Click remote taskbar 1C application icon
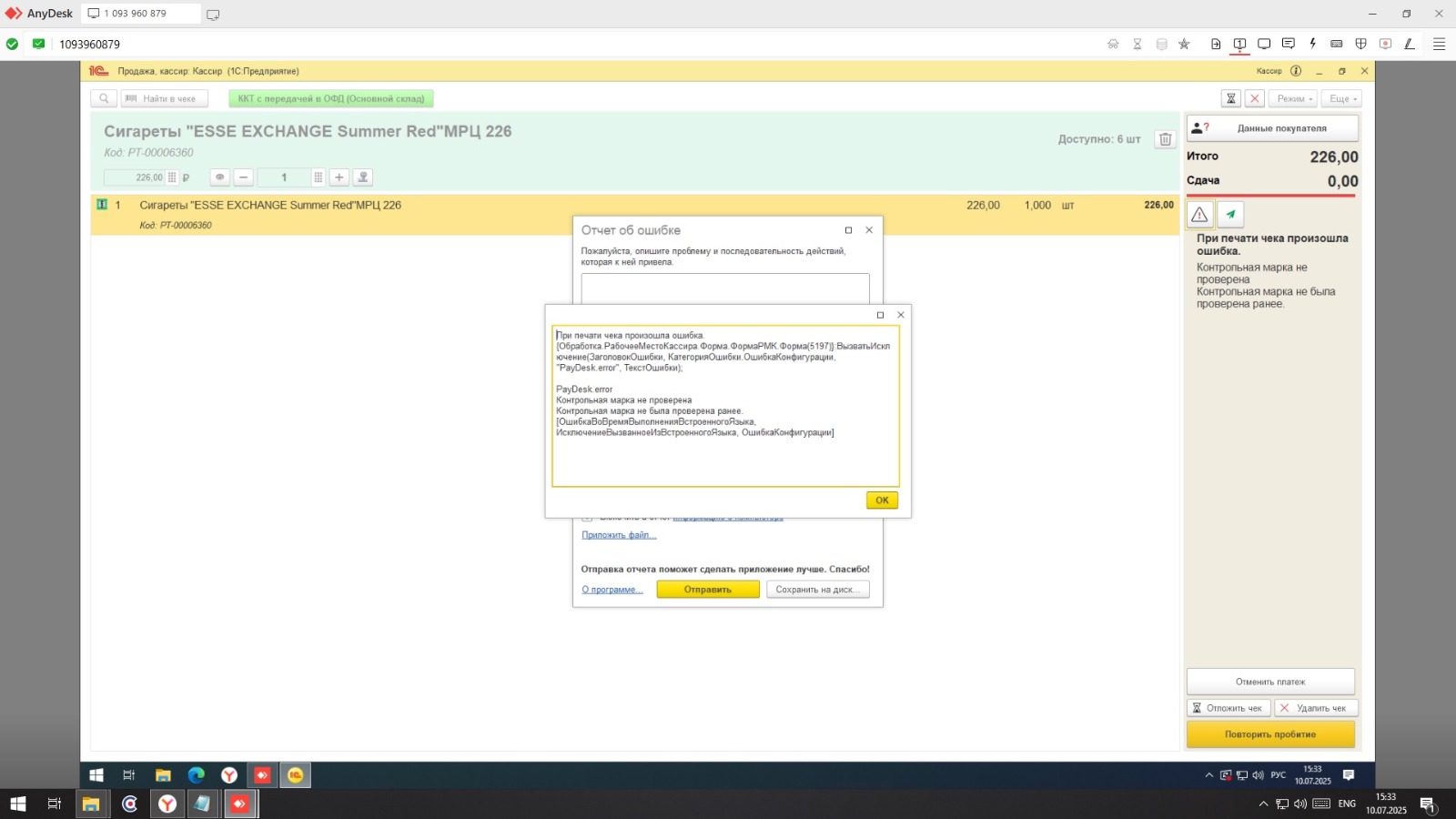Viewport: 1456px width, 819px height. [295, 775]
